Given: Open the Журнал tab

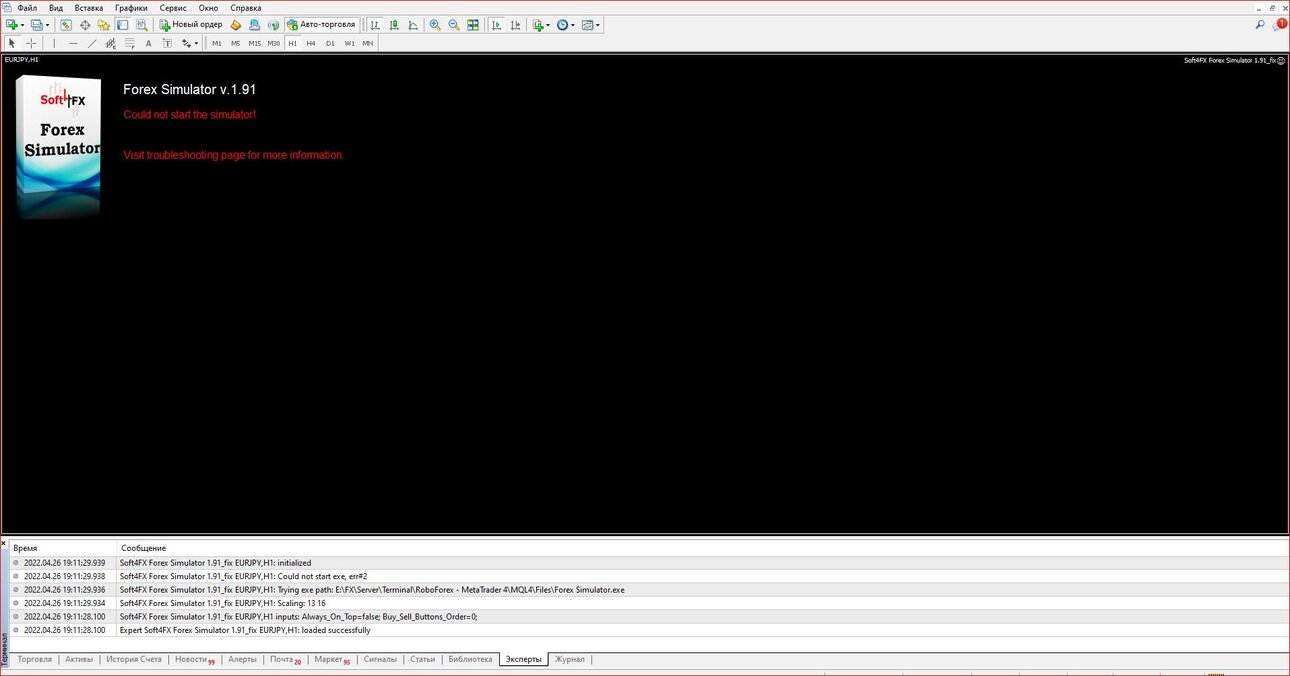Looking at the screenshot, I should (x=570, y=659).
